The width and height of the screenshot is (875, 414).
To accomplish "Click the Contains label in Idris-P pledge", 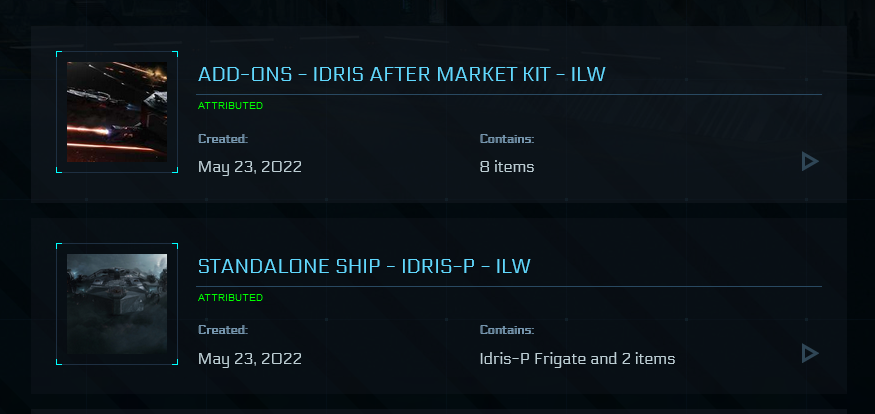I will (x=507, y=330).
